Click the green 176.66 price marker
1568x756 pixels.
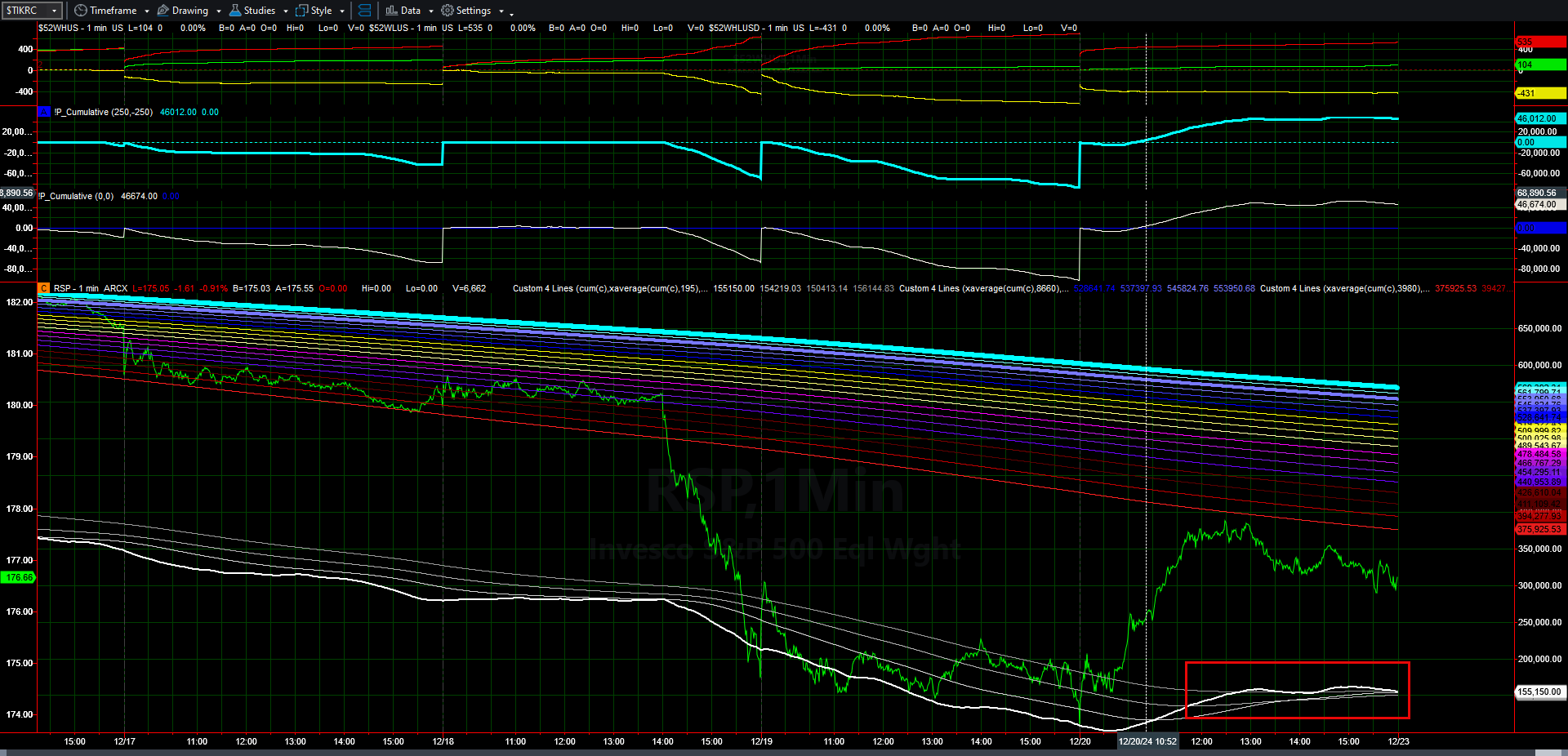point(18,577)
